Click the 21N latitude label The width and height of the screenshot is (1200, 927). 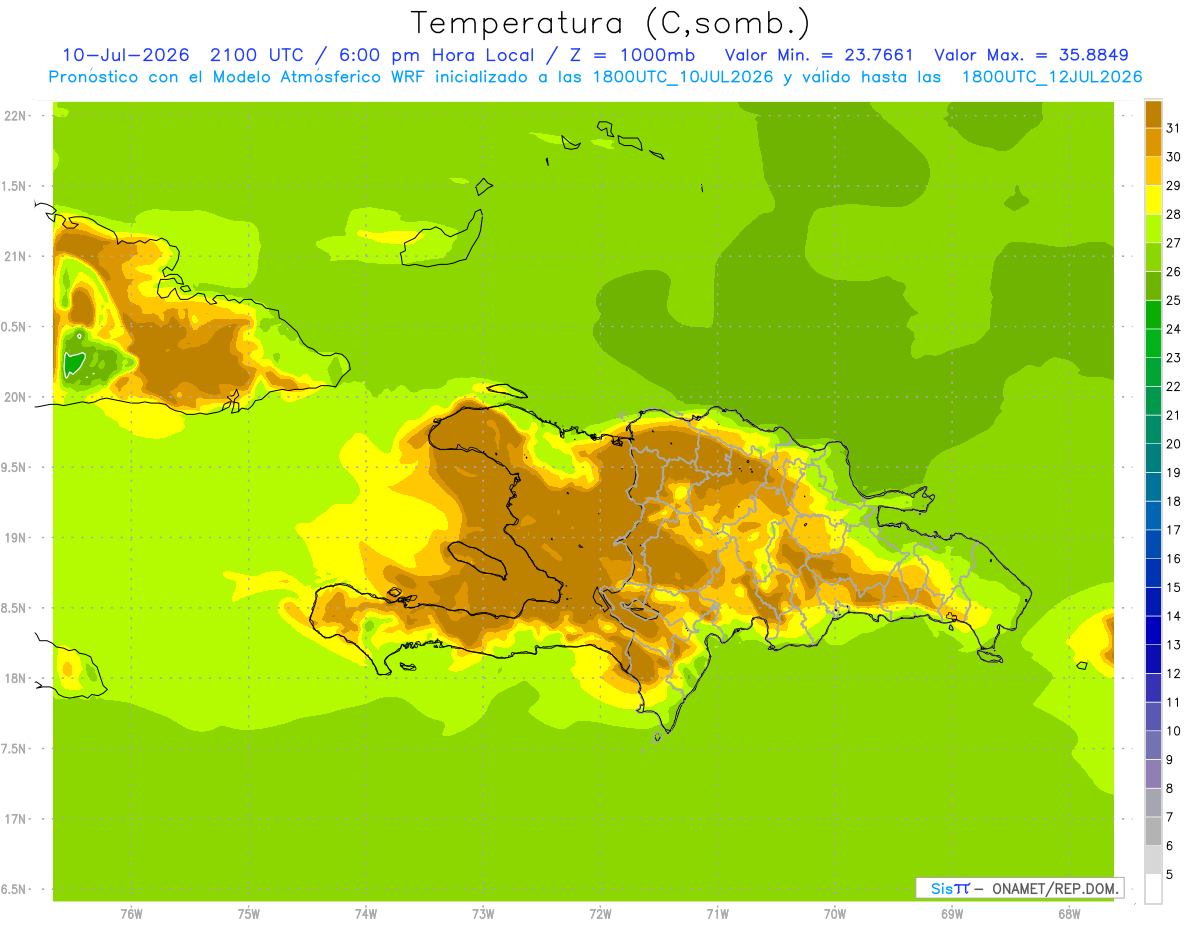(x=16, y=256)
